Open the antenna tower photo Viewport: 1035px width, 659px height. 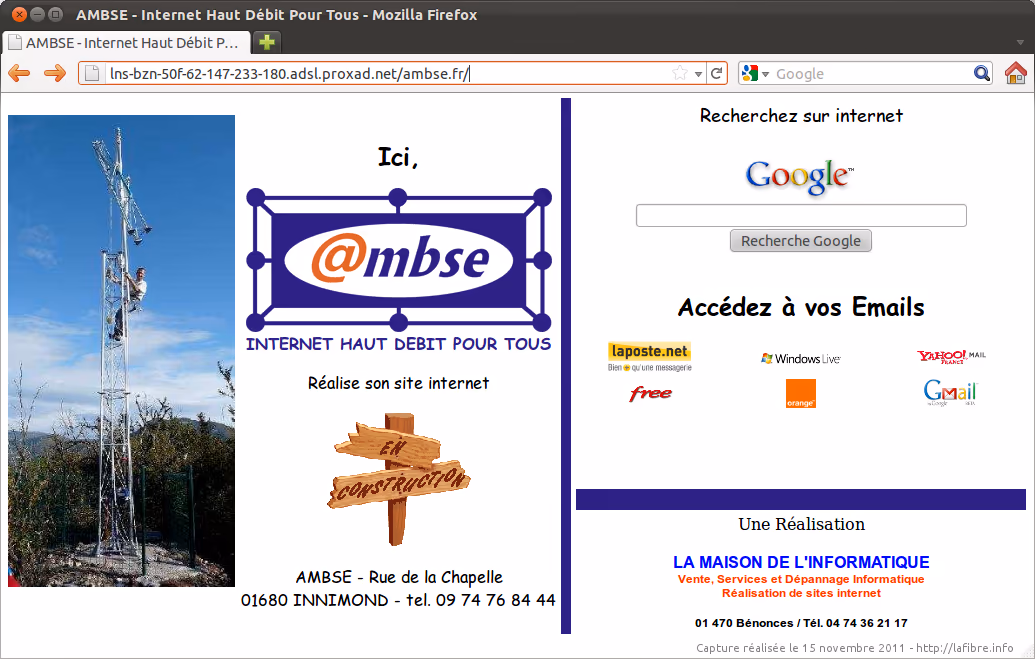121,351
